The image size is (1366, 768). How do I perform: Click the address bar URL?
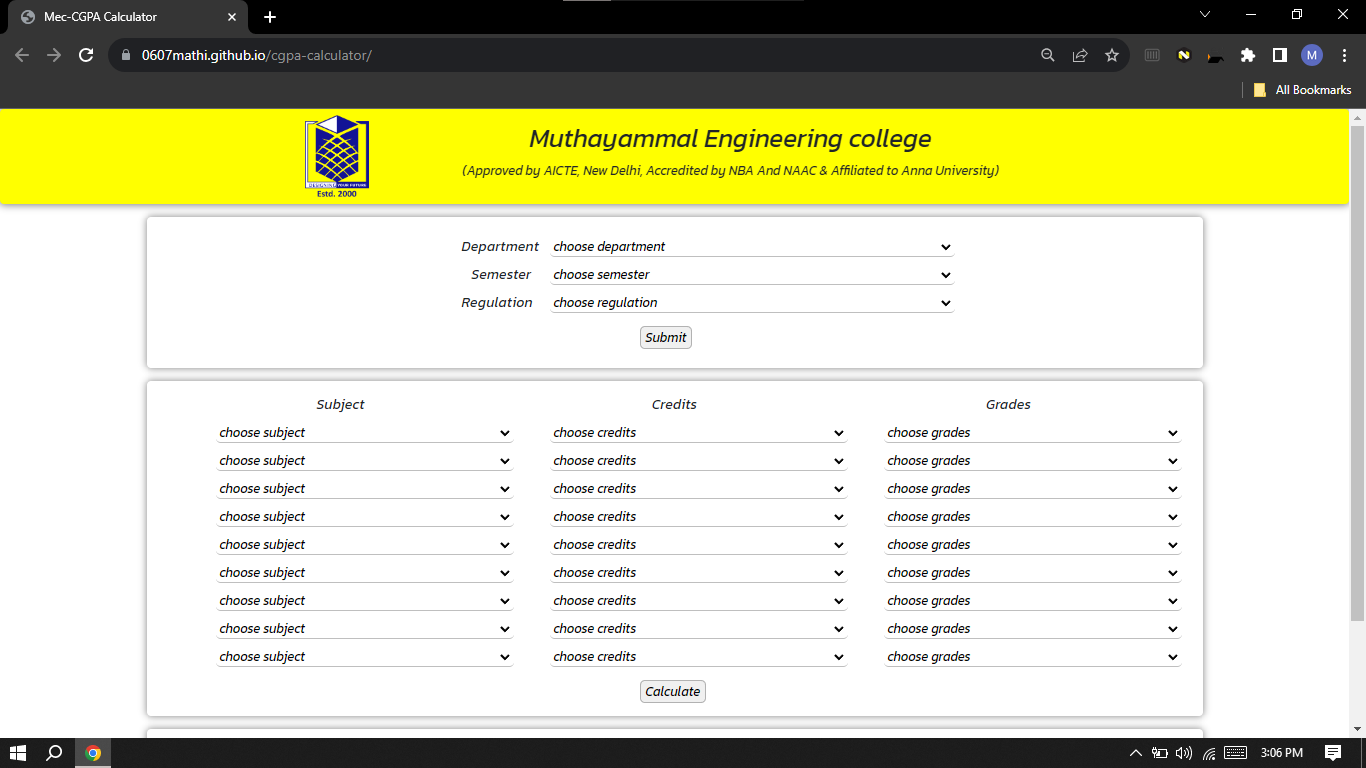tap(257, 55)
